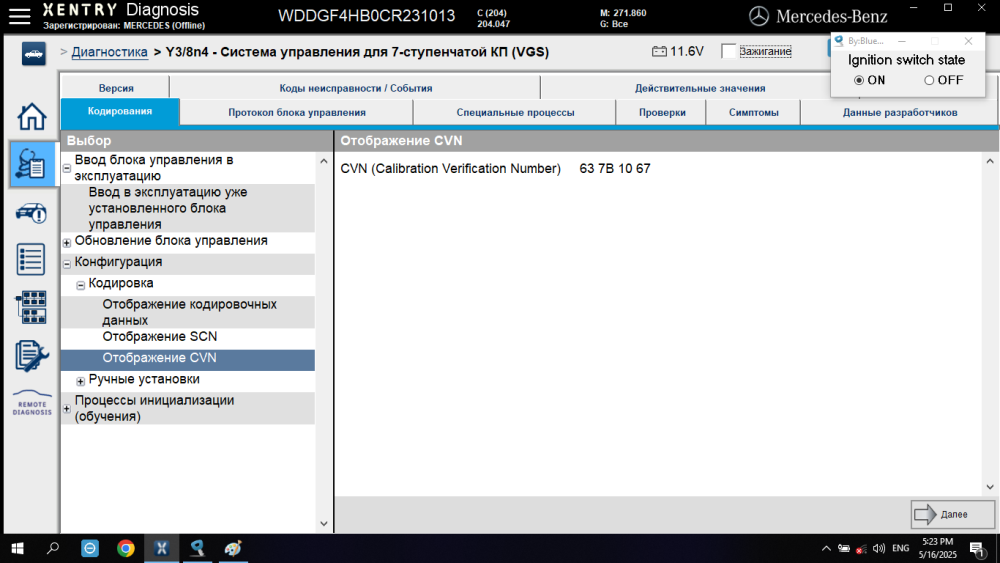Screen dimensions: 1000x563
Task: Collapse the Кодировка node
Action: (x=80, y=285)
